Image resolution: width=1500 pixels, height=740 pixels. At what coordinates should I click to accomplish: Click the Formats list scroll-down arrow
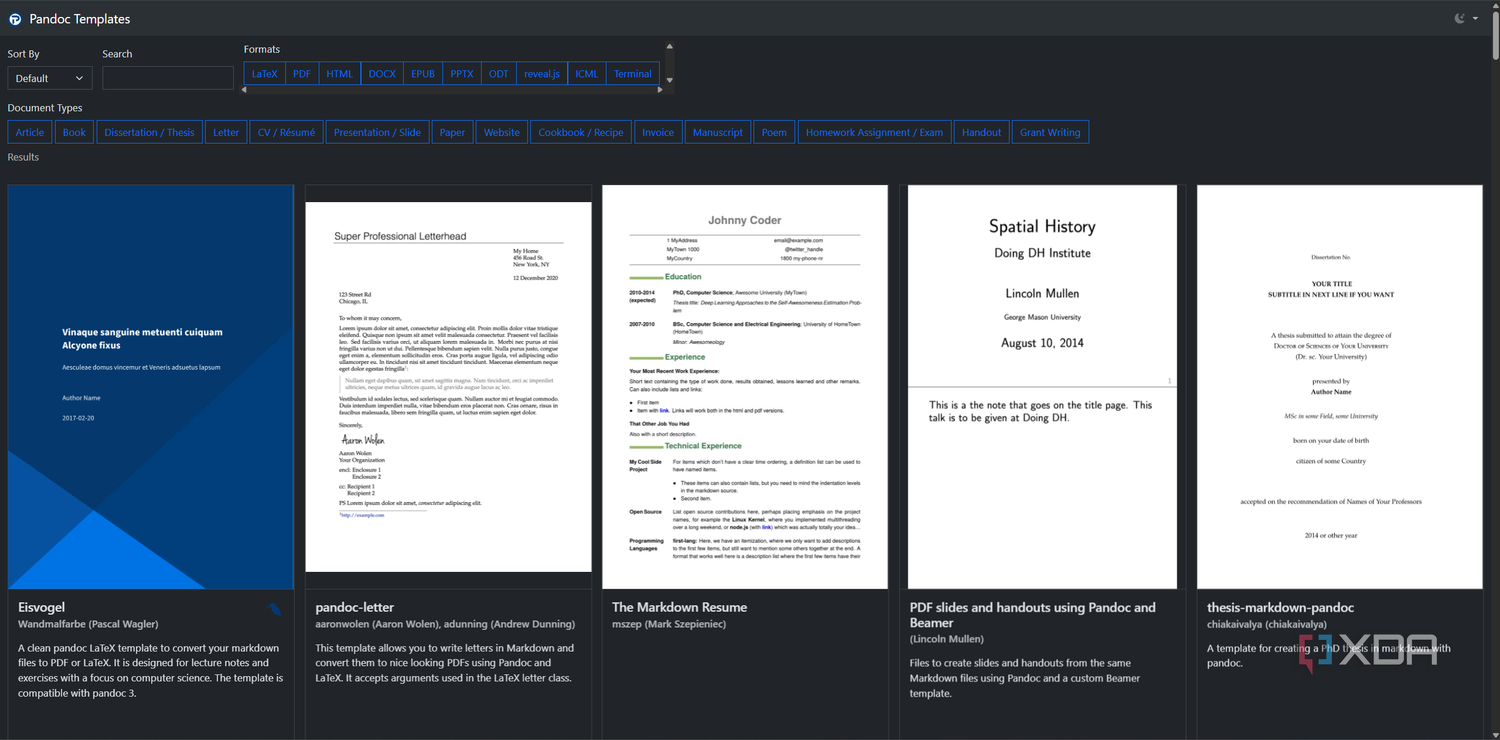(669, 80)
